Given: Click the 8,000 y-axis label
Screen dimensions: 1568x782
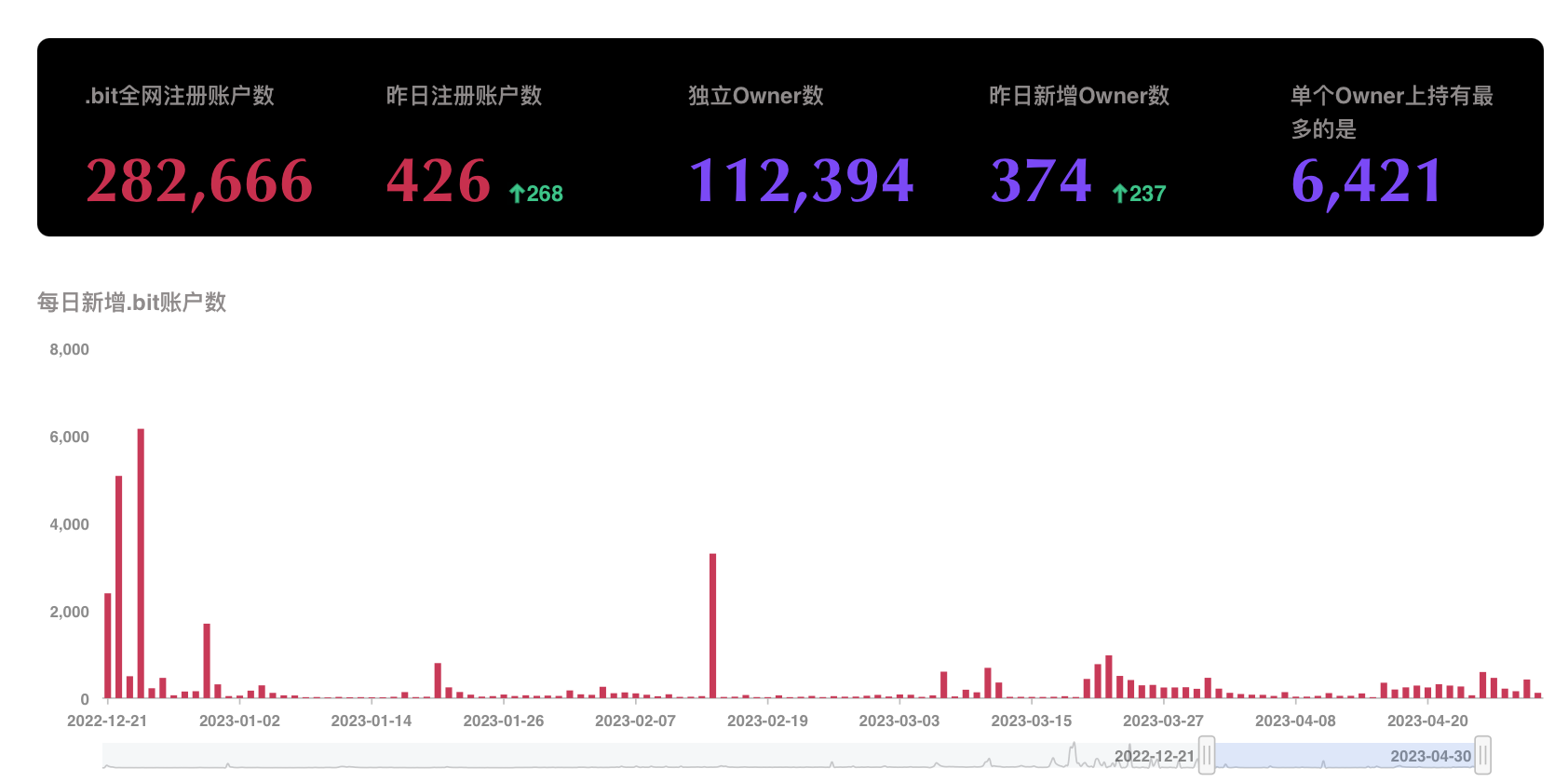Looking at the screenshot, I should tap(69, 350).
